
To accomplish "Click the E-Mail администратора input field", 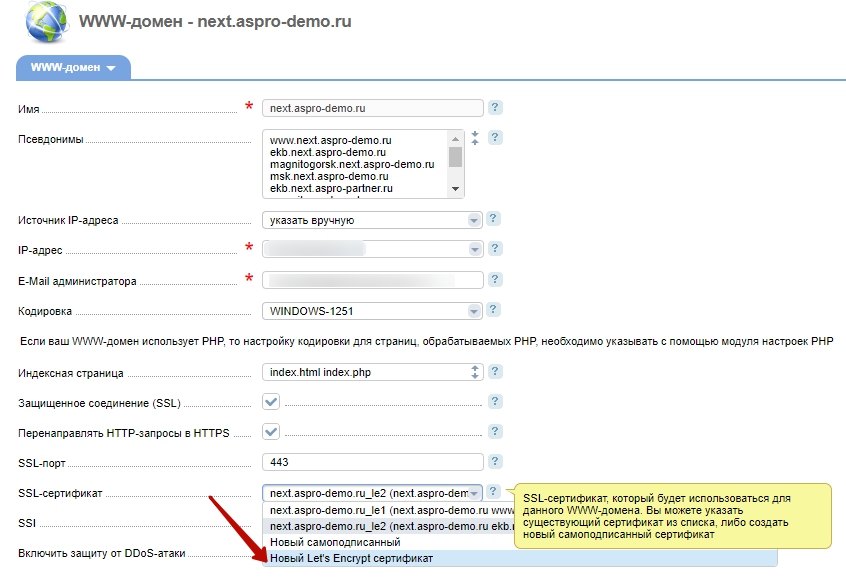I will 372,280.
